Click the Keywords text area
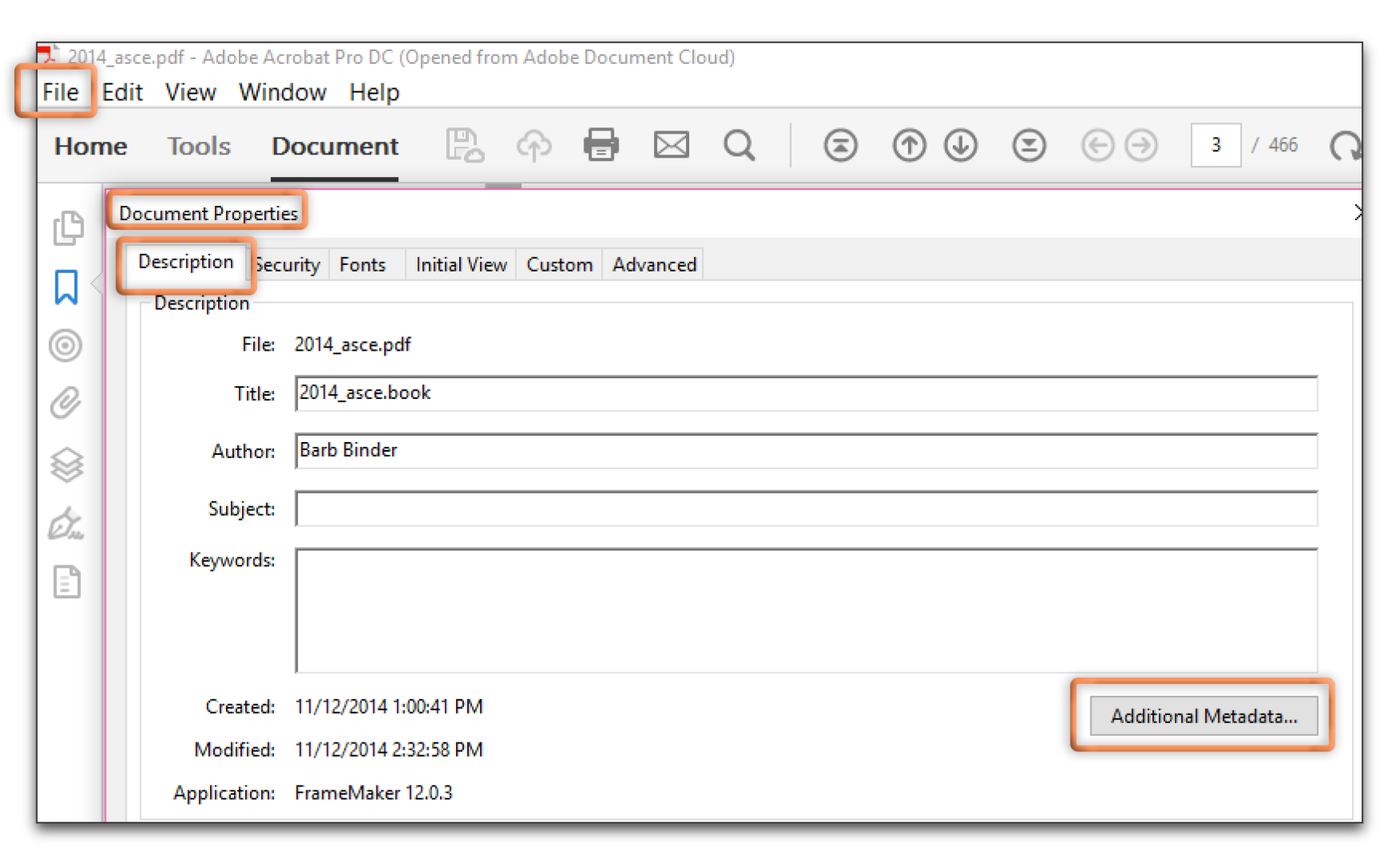This screenshot has width=1400, height=865. click(x=806, y=610)
